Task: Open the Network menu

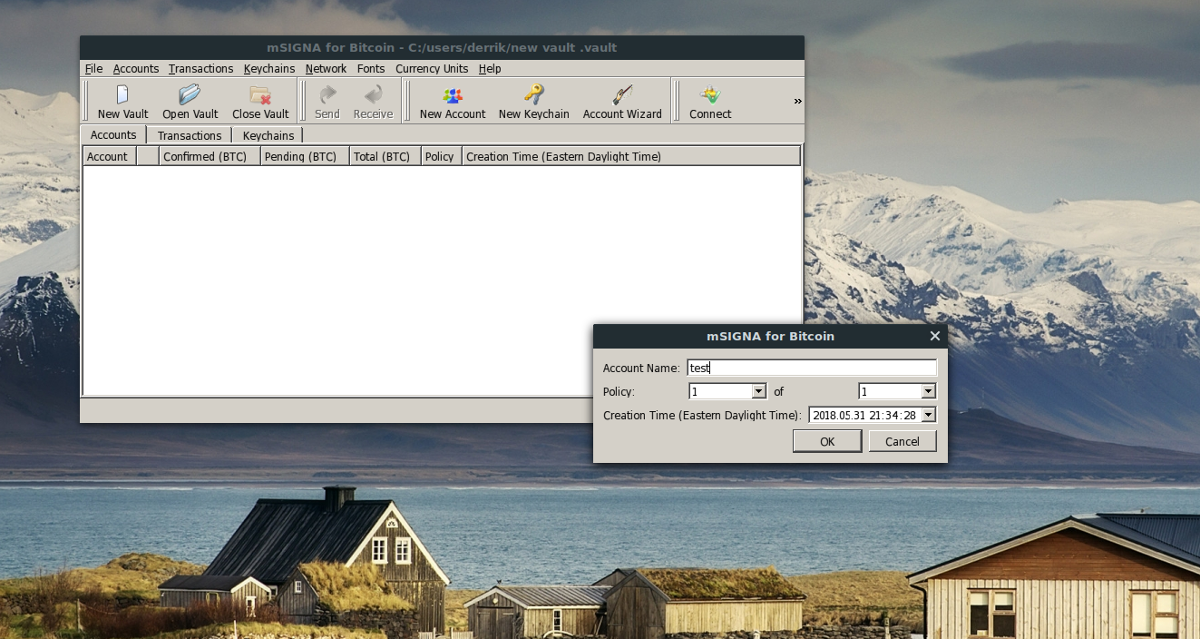Action: click(x=326, y=69)
